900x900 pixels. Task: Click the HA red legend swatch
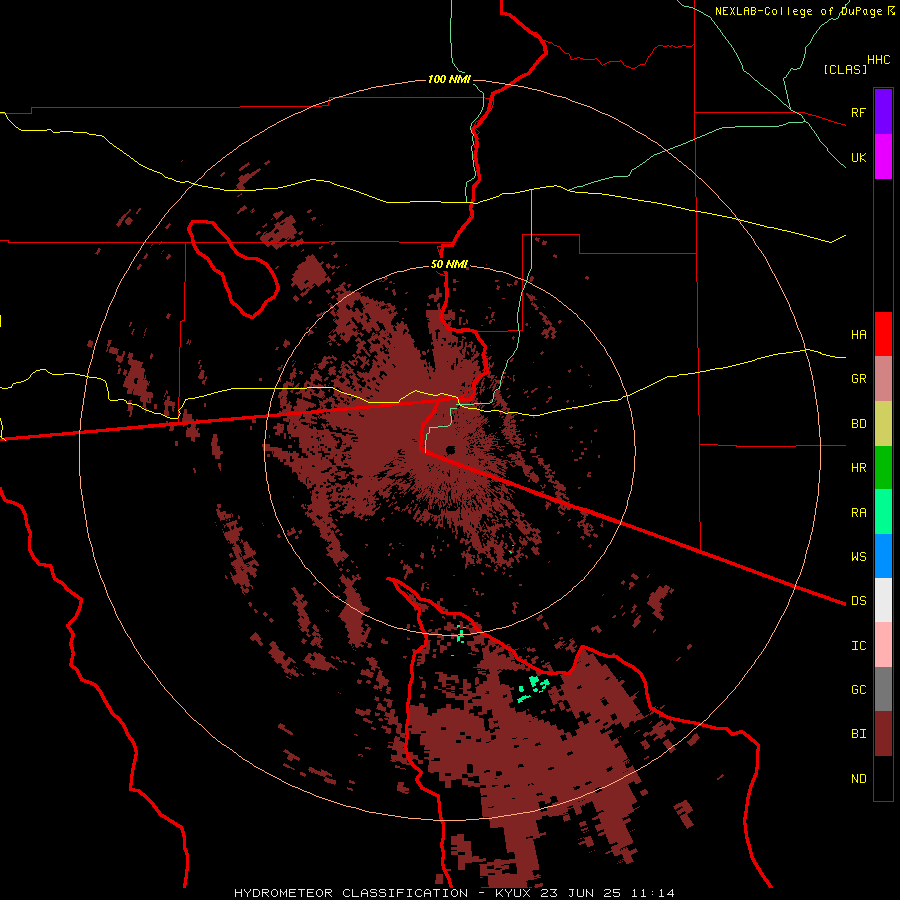point(883,334)
